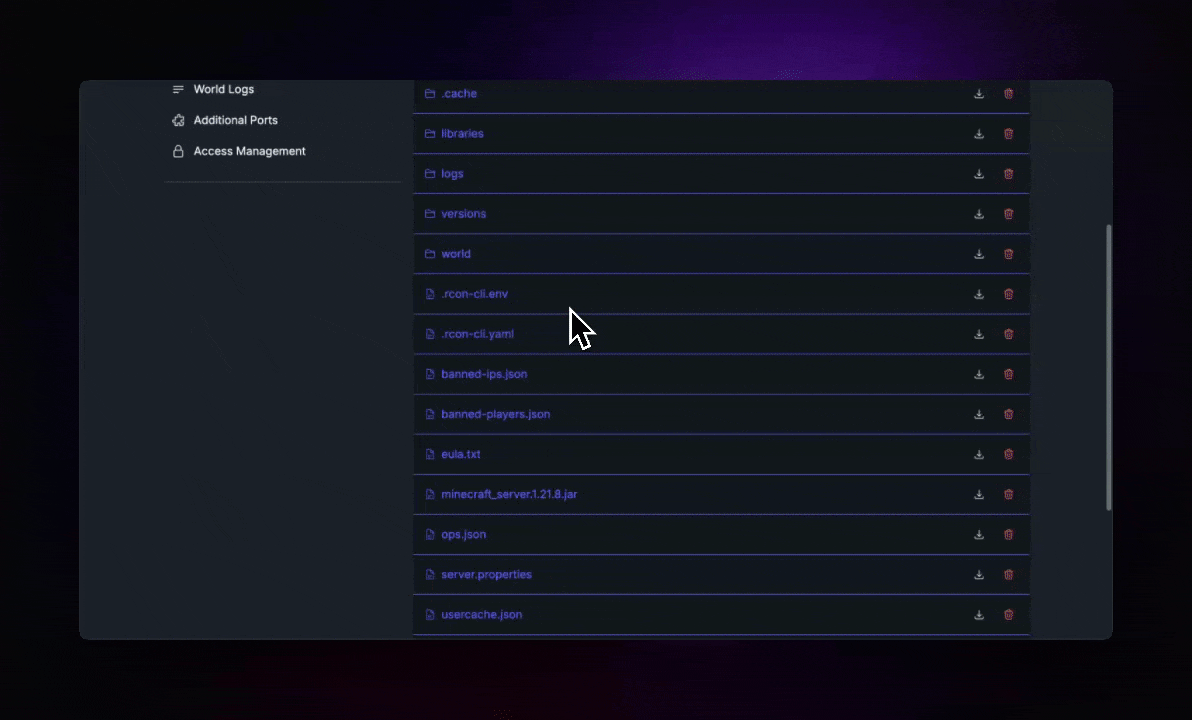Screen dimensions: 1192x720
Task: Delete eula.txt
Action: pos(1009,455)
